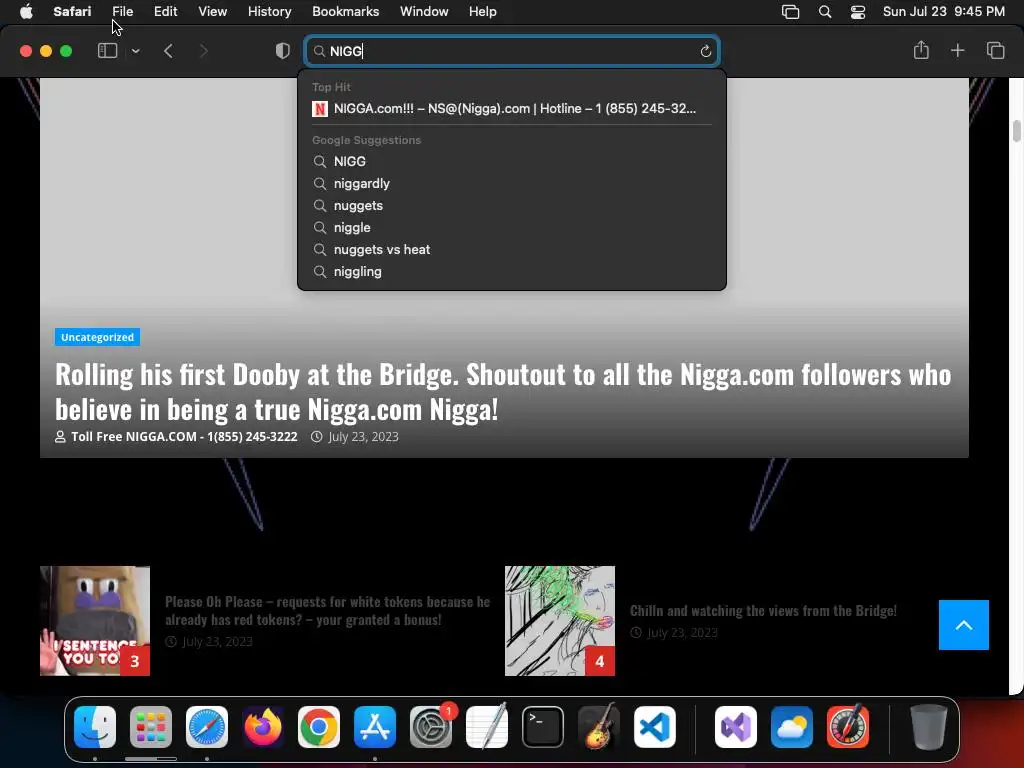Click the July 23, 2023 date under headline
Image resolution: width=1024 pixels, height=768 pixels.
coord(363,436)
